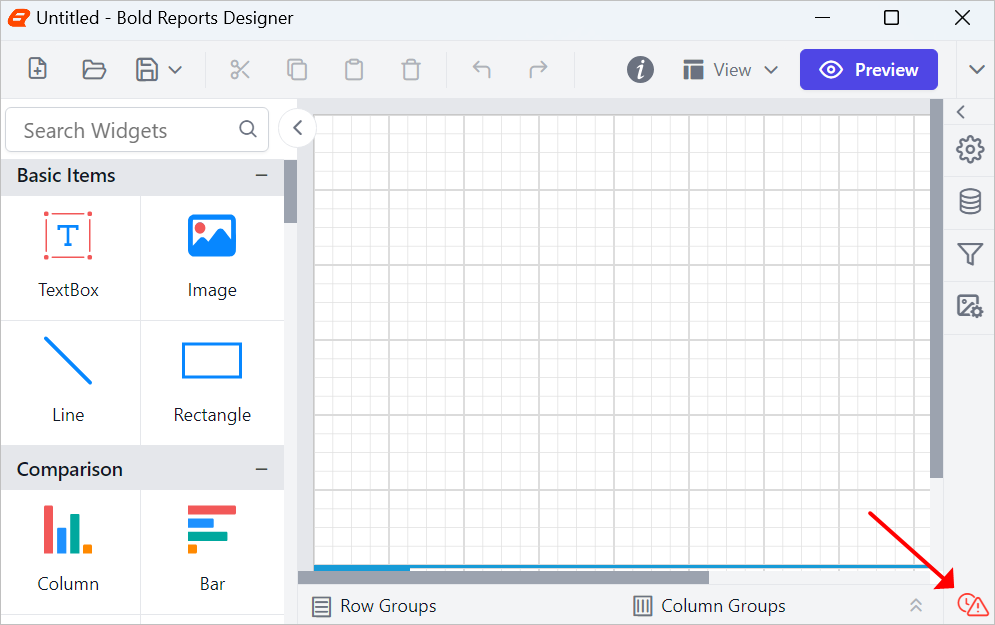Click the search magnifier icon
Screen dimensions: 995x625
(248, 129)
